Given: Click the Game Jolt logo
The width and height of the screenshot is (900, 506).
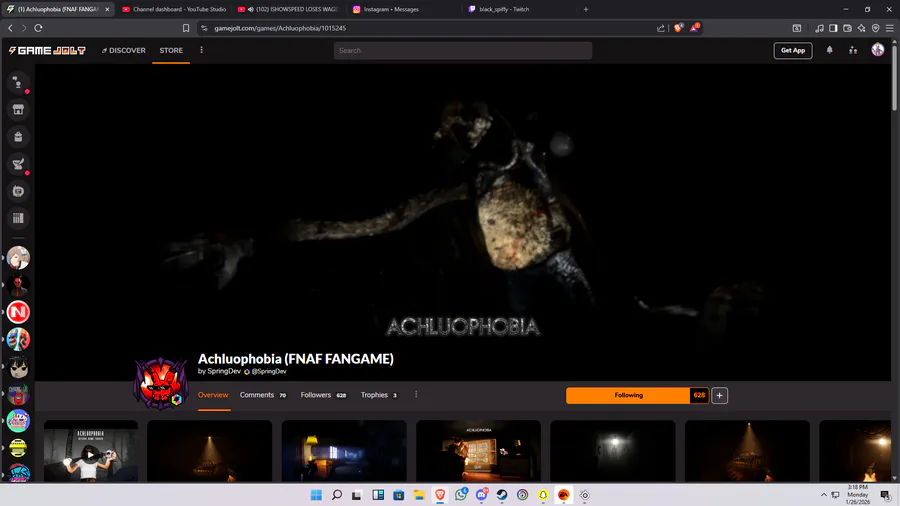Looking at the screenshot, I should click(x=47, y=50).
